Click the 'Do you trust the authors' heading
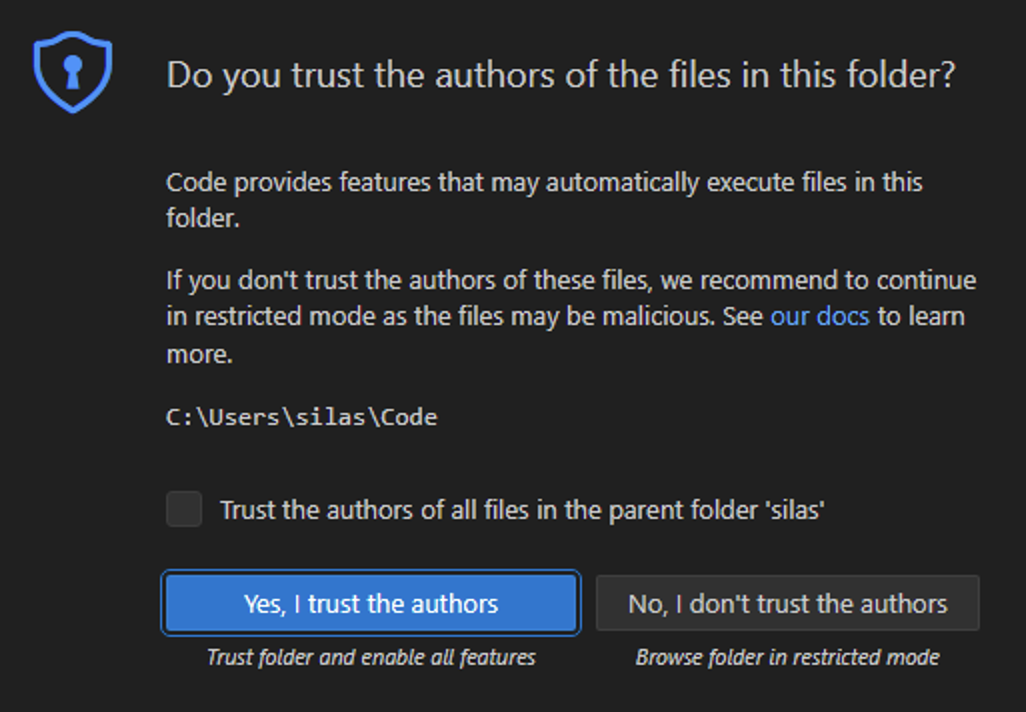The height and width of the screenshot is (712, 1026). pyautogui.click(x=560, y=76)
